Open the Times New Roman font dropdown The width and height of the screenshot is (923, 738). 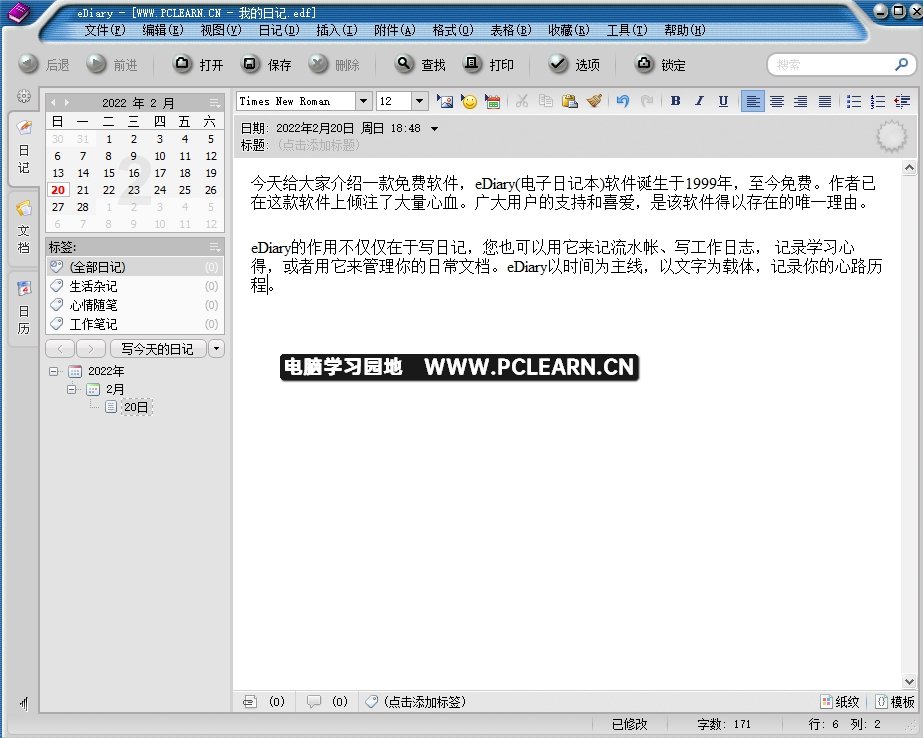coord(363,101)
